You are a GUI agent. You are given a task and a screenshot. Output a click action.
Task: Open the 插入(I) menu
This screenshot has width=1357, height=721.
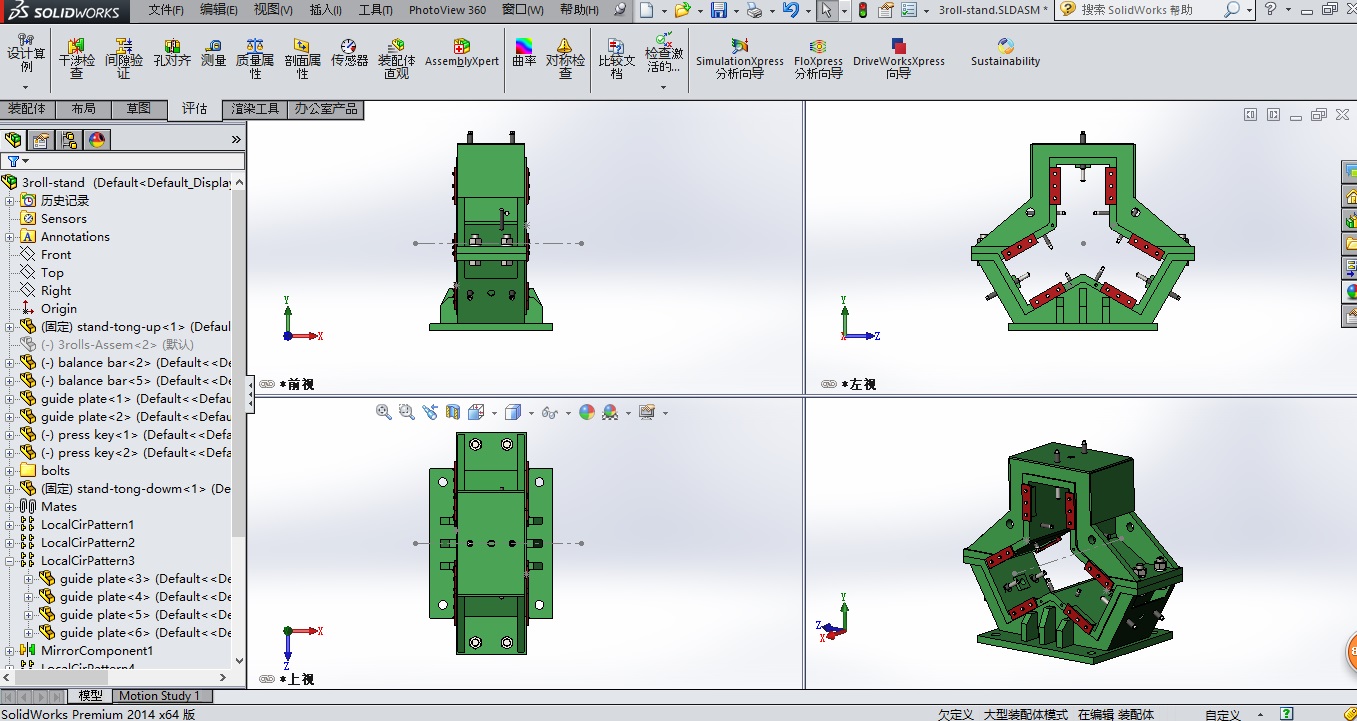[326, 10]
